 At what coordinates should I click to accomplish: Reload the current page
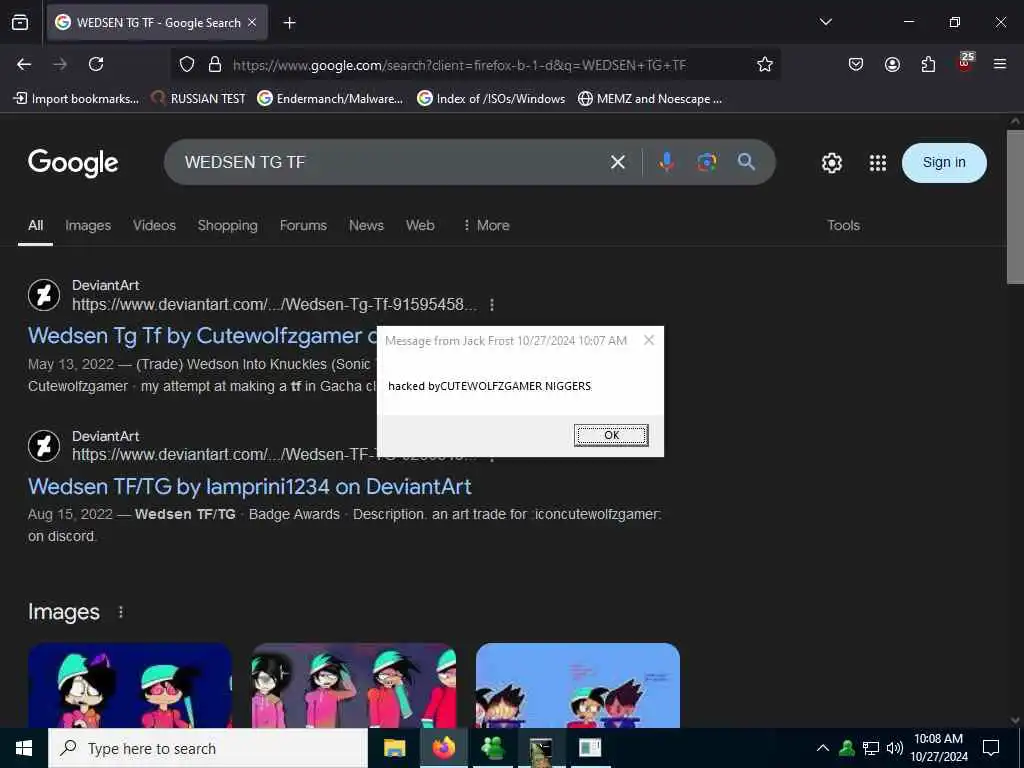pos(96,64)
